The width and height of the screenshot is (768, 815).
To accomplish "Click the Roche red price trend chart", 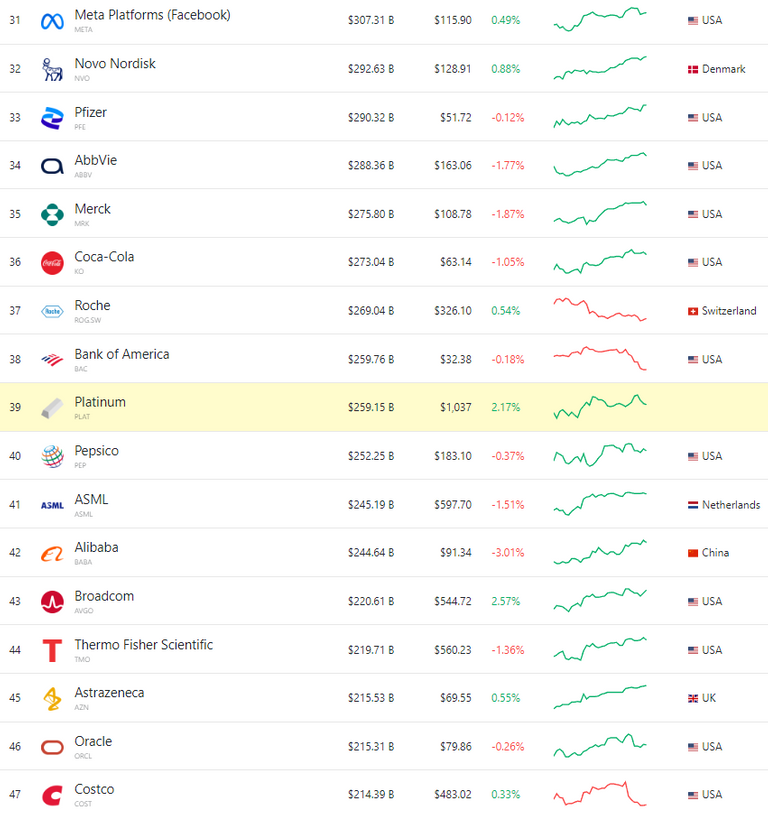I will click(x=600, y=310).
